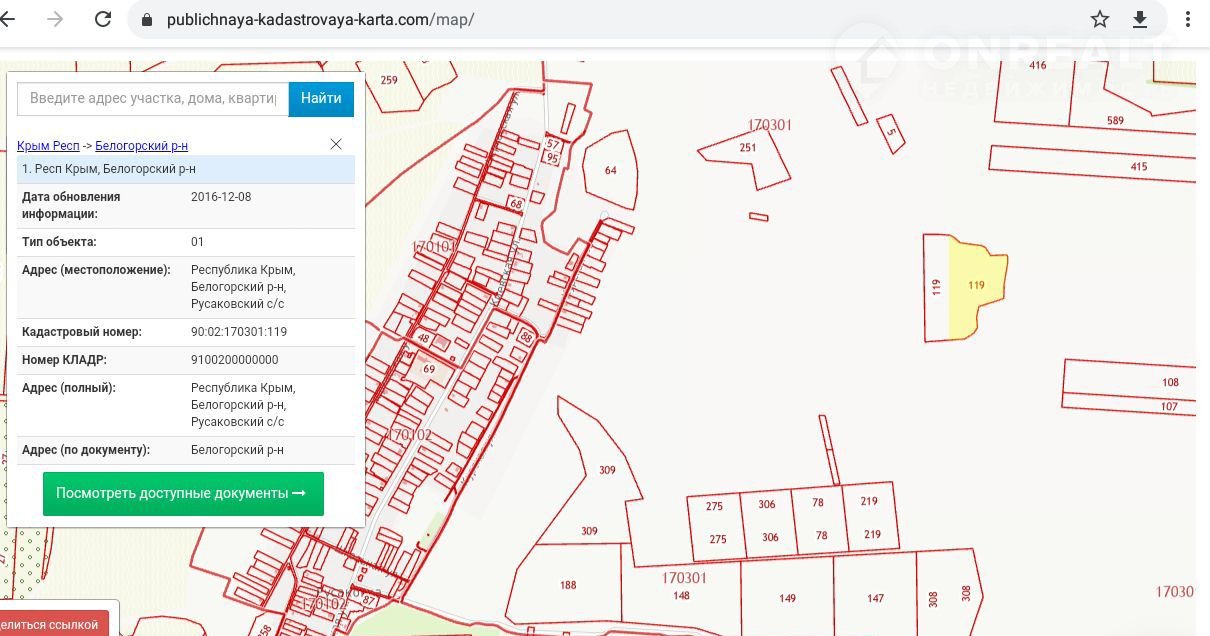Click the padlock site info icon
The height and width of the screenshot is (636, 1210).
point(147,20)
